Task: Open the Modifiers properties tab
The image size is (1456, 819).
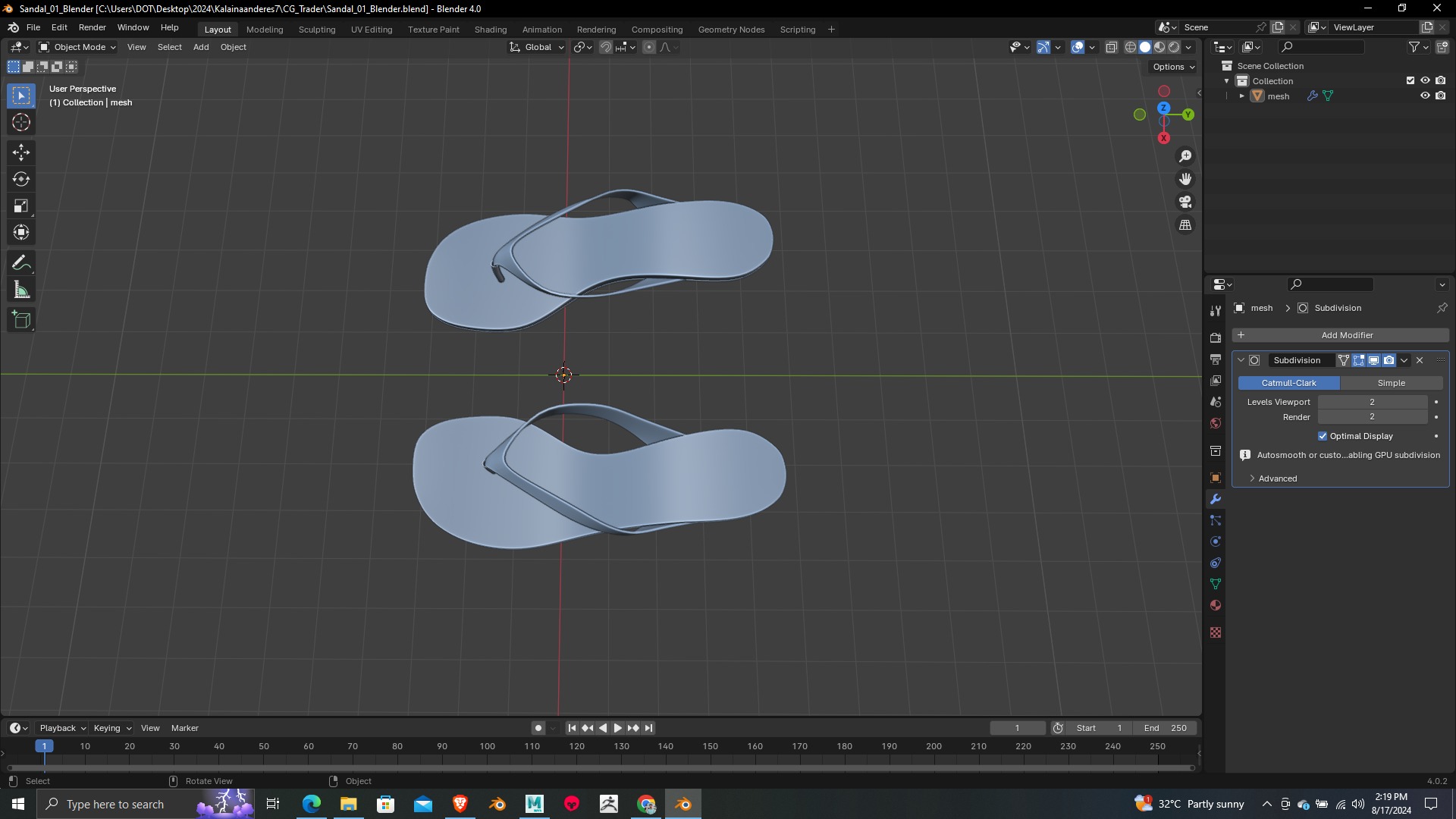Action: (1216, 499)
